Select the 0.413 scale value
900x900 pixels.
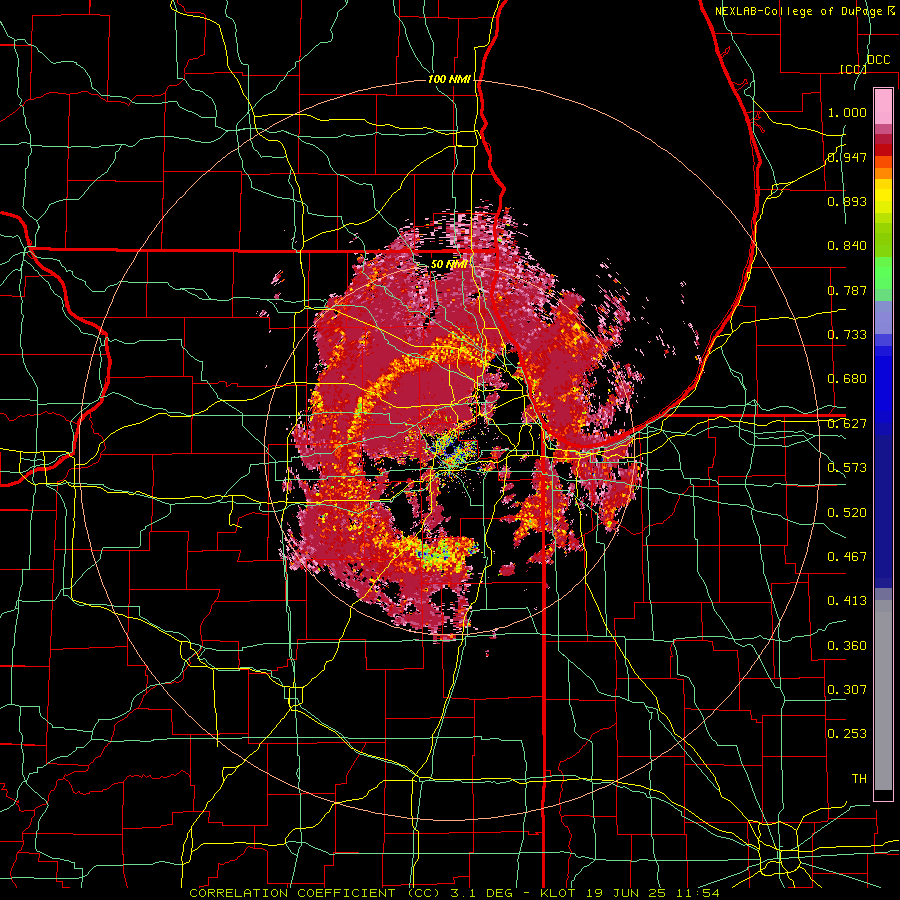point(847,601)
